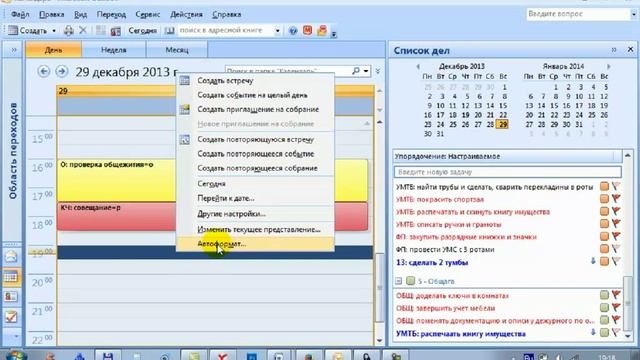Open task закупить разрядные книжки и значки
The image size is (640, 360).
pyautogui.click(x=466, y=237)
